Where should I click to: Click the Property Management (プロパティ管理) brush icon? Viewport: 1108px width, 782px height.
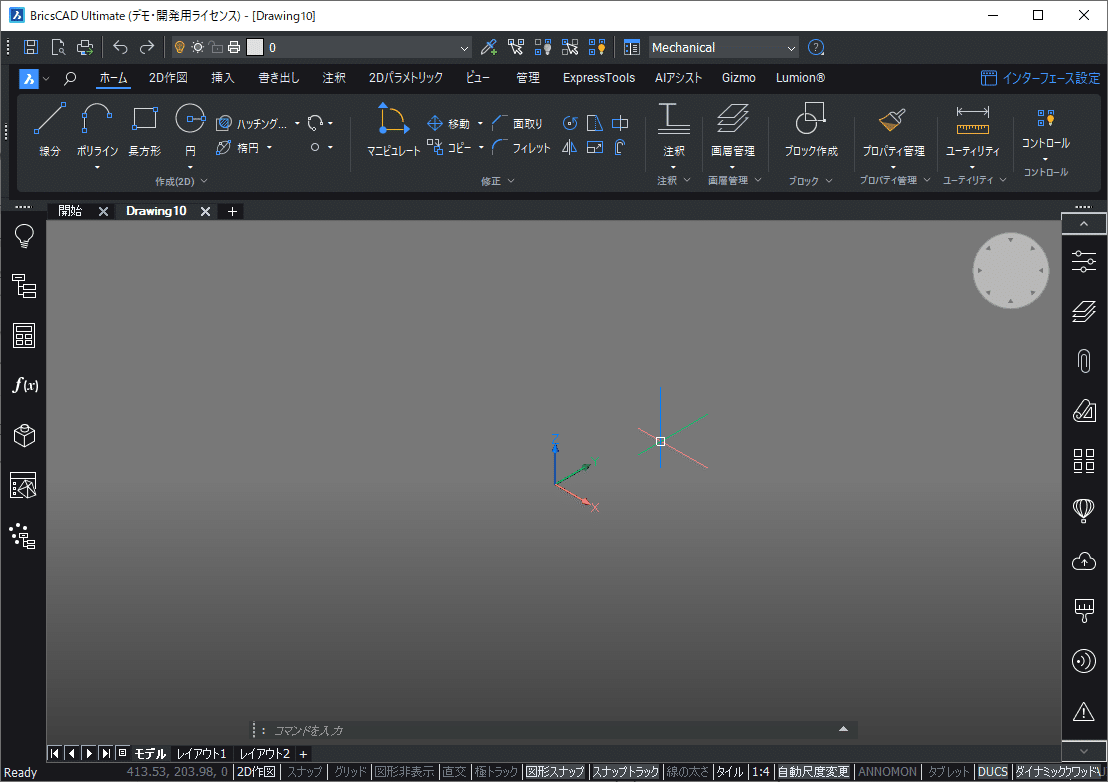coord(892,119)
